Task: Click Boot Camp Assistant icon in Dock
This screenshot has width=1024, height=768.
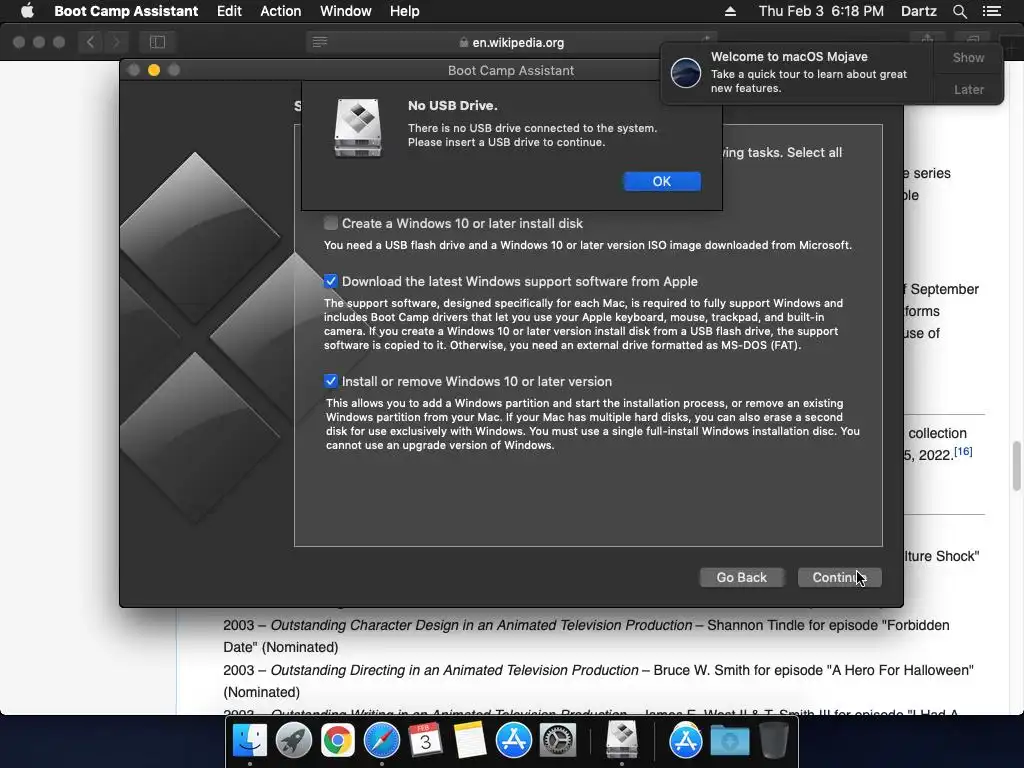Action: click(622, 739)
